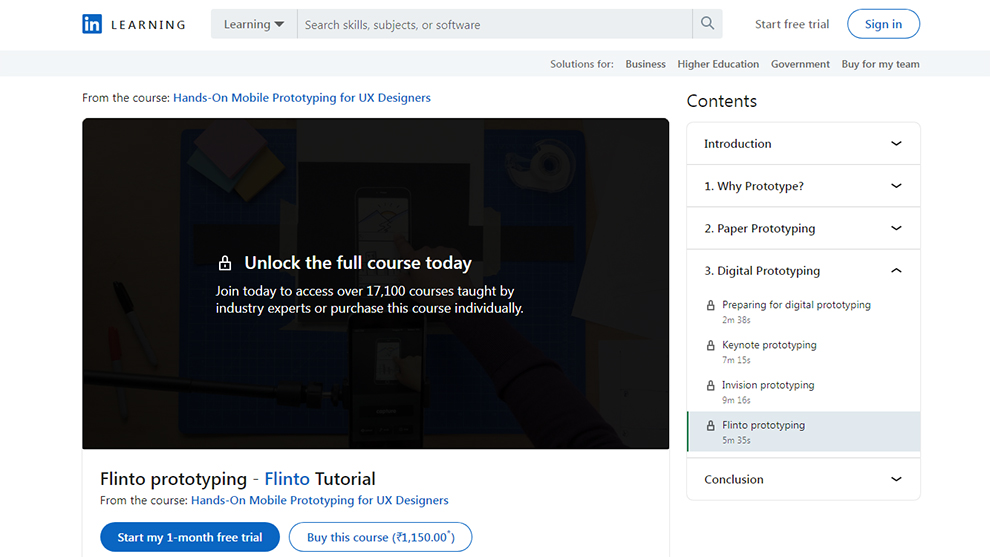Open the Business solutions link
The width and height of the screenshot is (990, 557).
click(x=645, y=64)
